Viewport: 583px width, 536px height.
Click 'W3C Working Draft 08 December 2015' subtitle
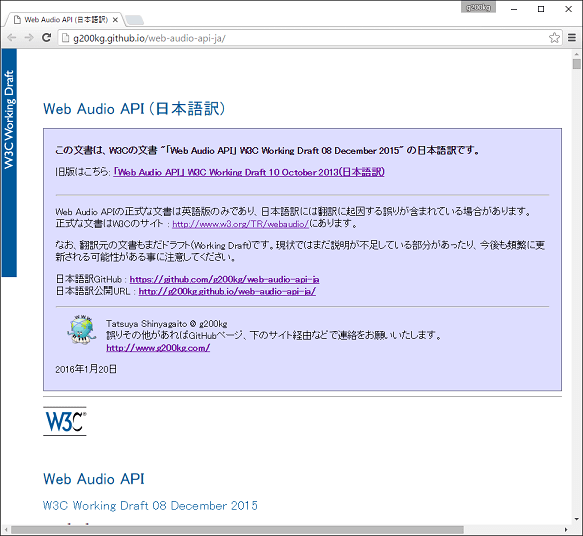coord(150,506)
